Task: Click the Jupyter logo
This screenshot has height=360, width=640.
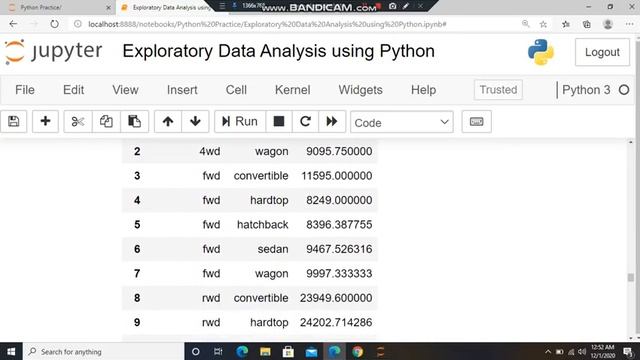Action: 53,52
